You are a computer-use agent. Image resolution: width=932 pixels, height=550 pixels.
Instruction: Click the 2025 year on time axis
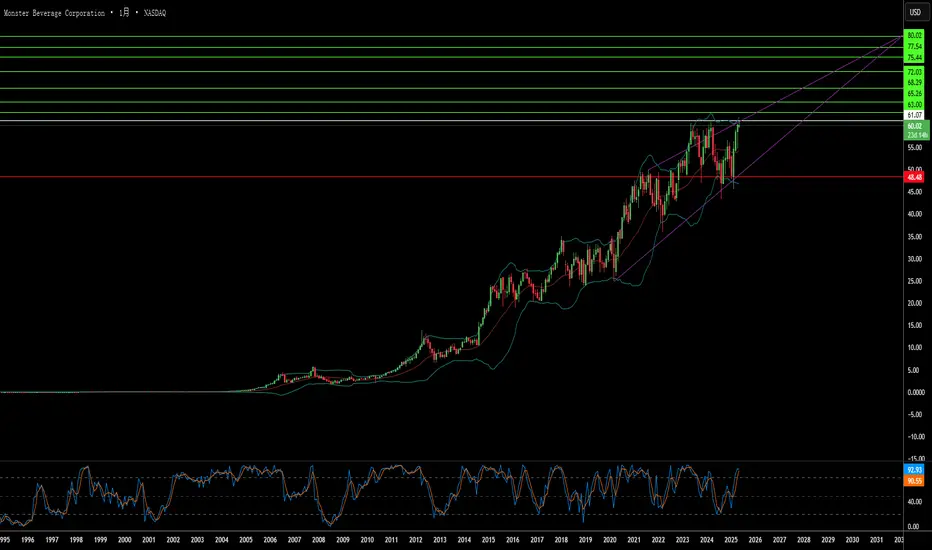point(731,540)
